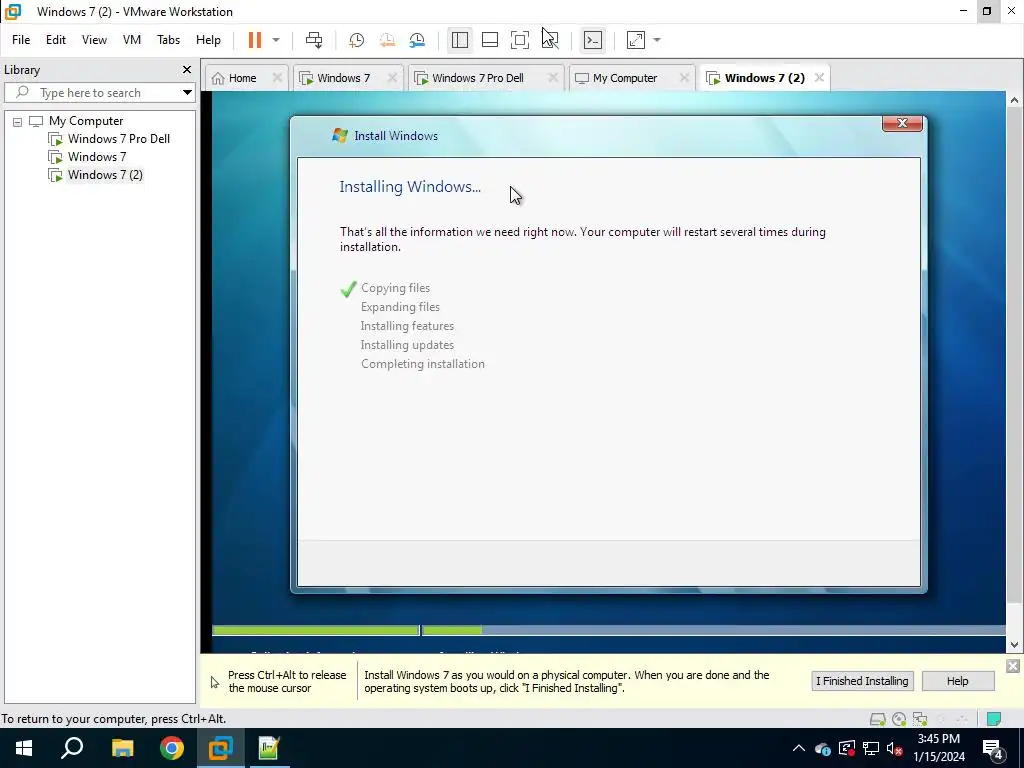
Task: Select My Computer in the Library tree
Action: tap(86, 121)
